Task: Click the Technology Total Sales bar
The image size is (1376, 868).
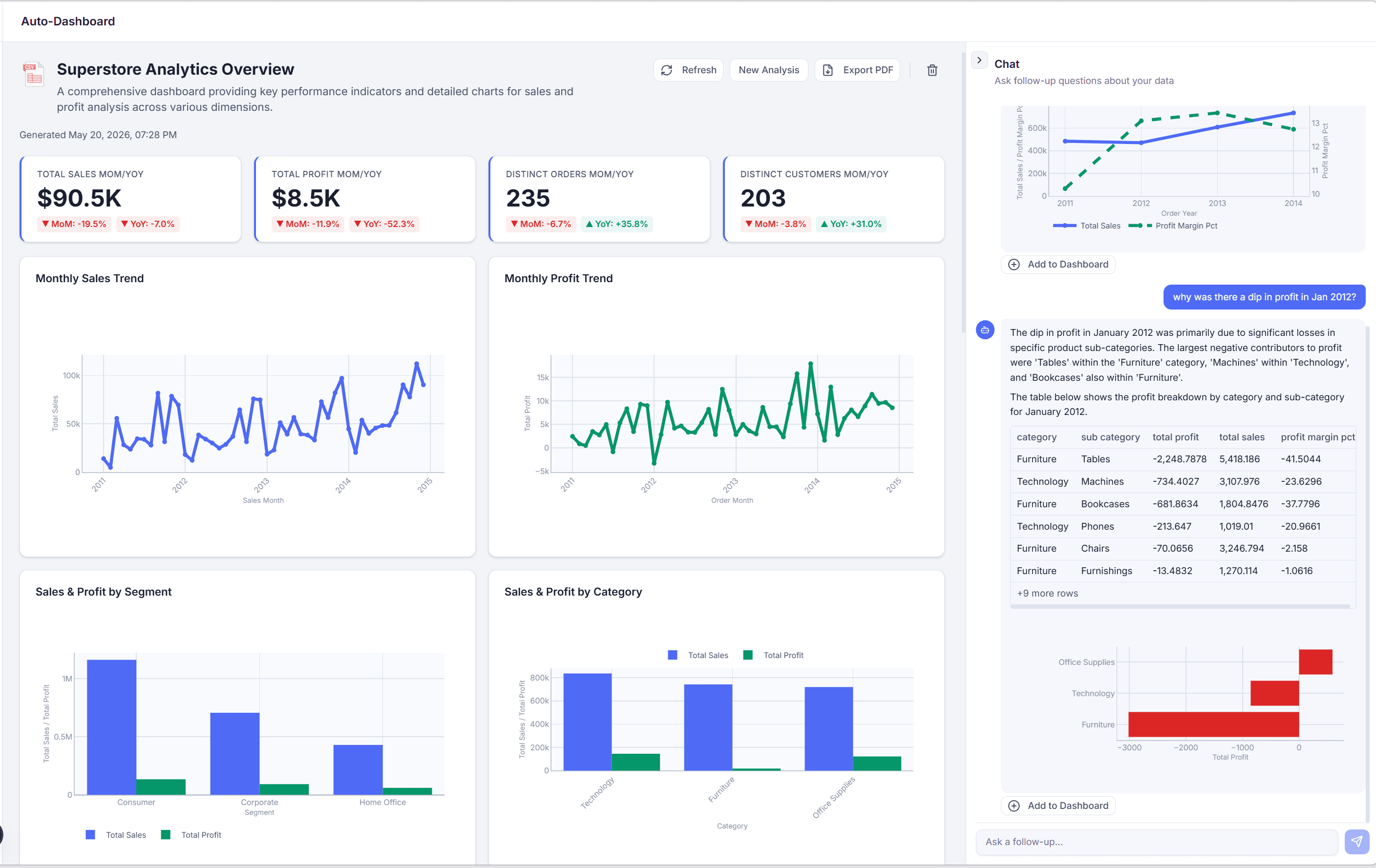Action: (587, 721)
